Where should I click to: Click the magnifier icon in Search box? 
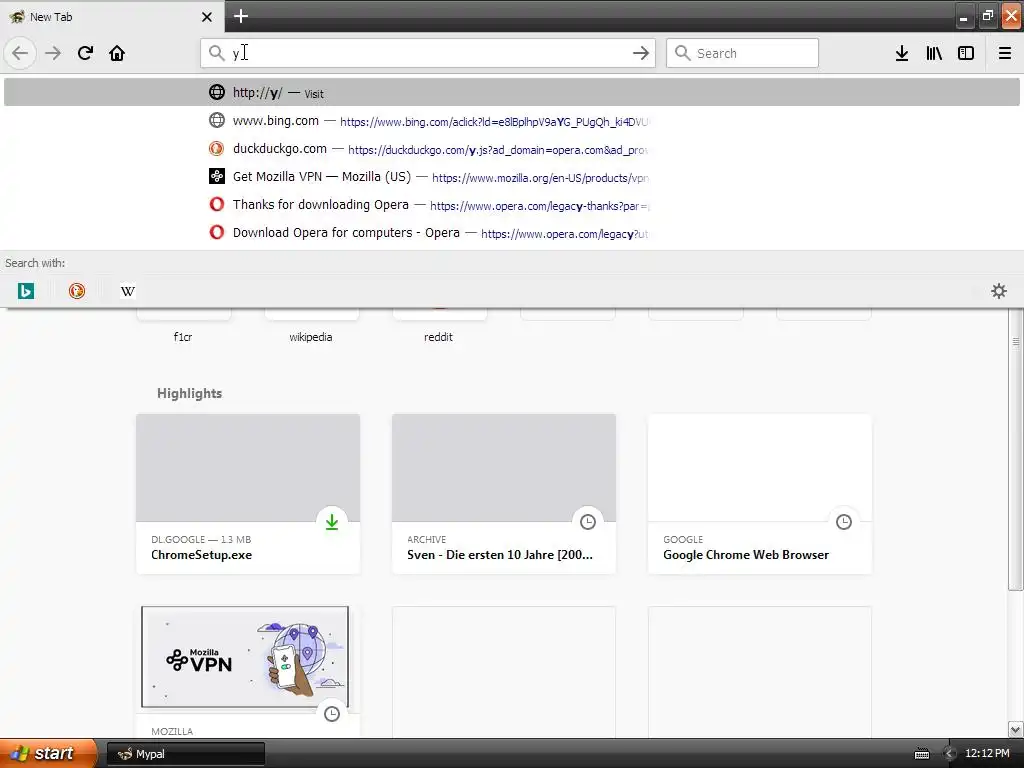coord(682,53)
